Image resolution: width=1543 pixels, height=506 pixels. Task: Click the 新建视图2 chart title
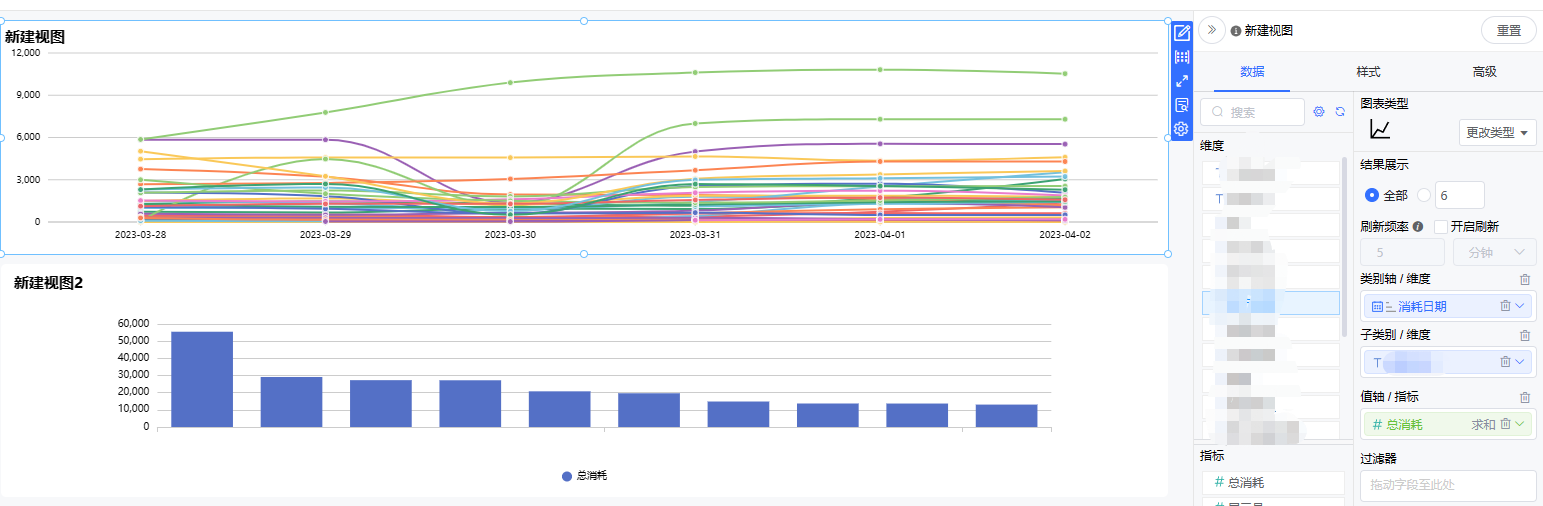tap(48, 283)
